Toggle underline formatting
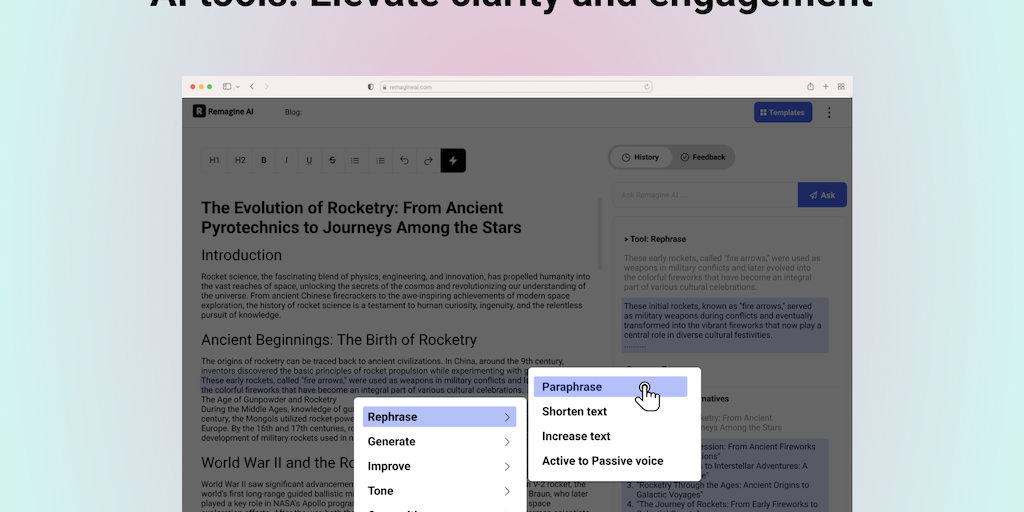The height and width of the screenshot is (512, 1024). point(309,160)
